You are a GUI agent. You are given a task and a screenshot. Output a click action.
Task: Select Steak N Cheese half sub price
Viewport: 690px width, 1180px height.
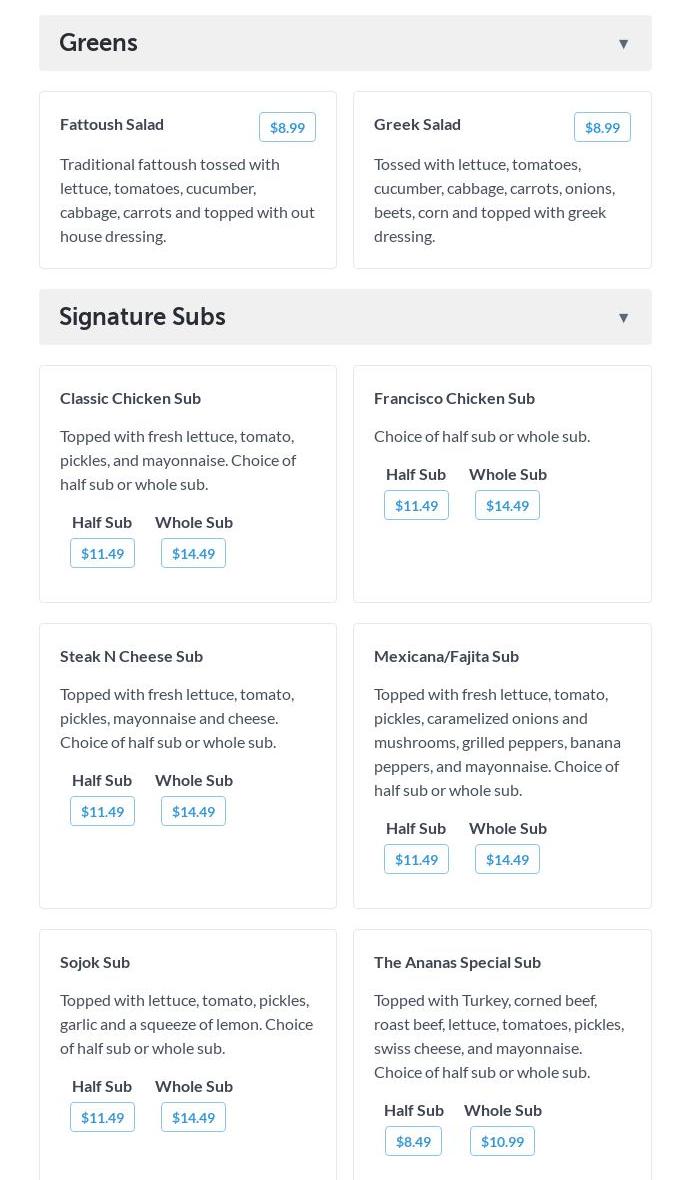coord(102,811)
